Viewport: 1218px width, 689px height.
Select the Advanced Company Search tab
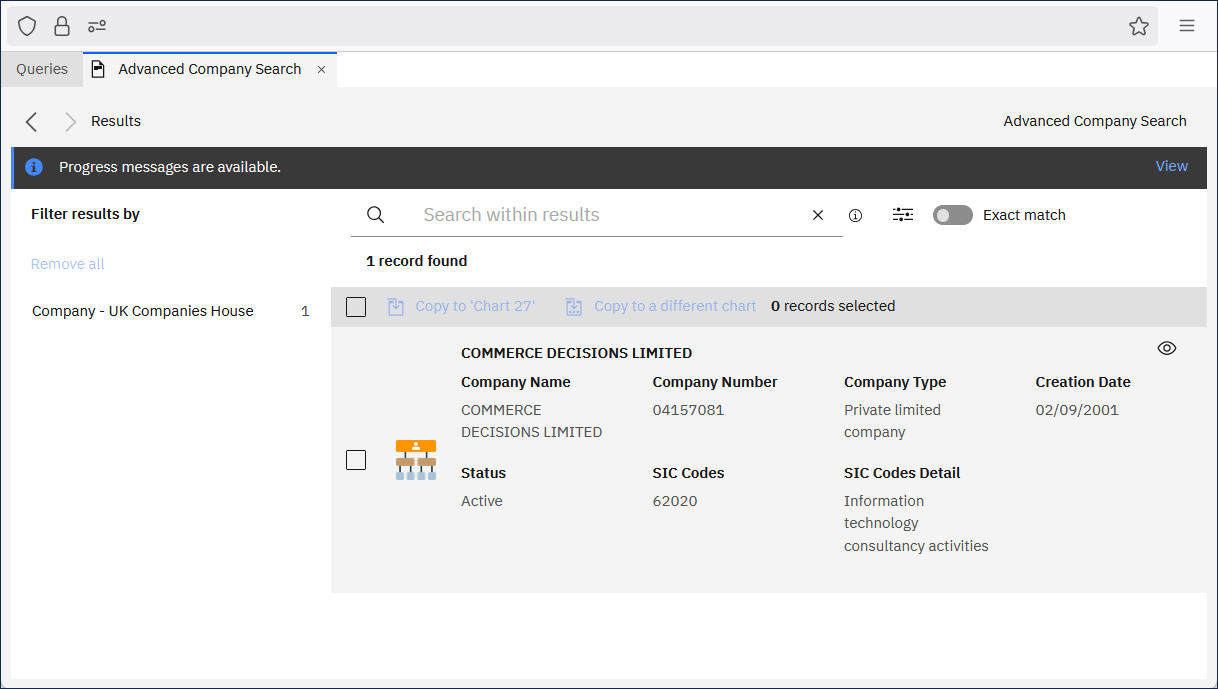[x=210, y=69]
